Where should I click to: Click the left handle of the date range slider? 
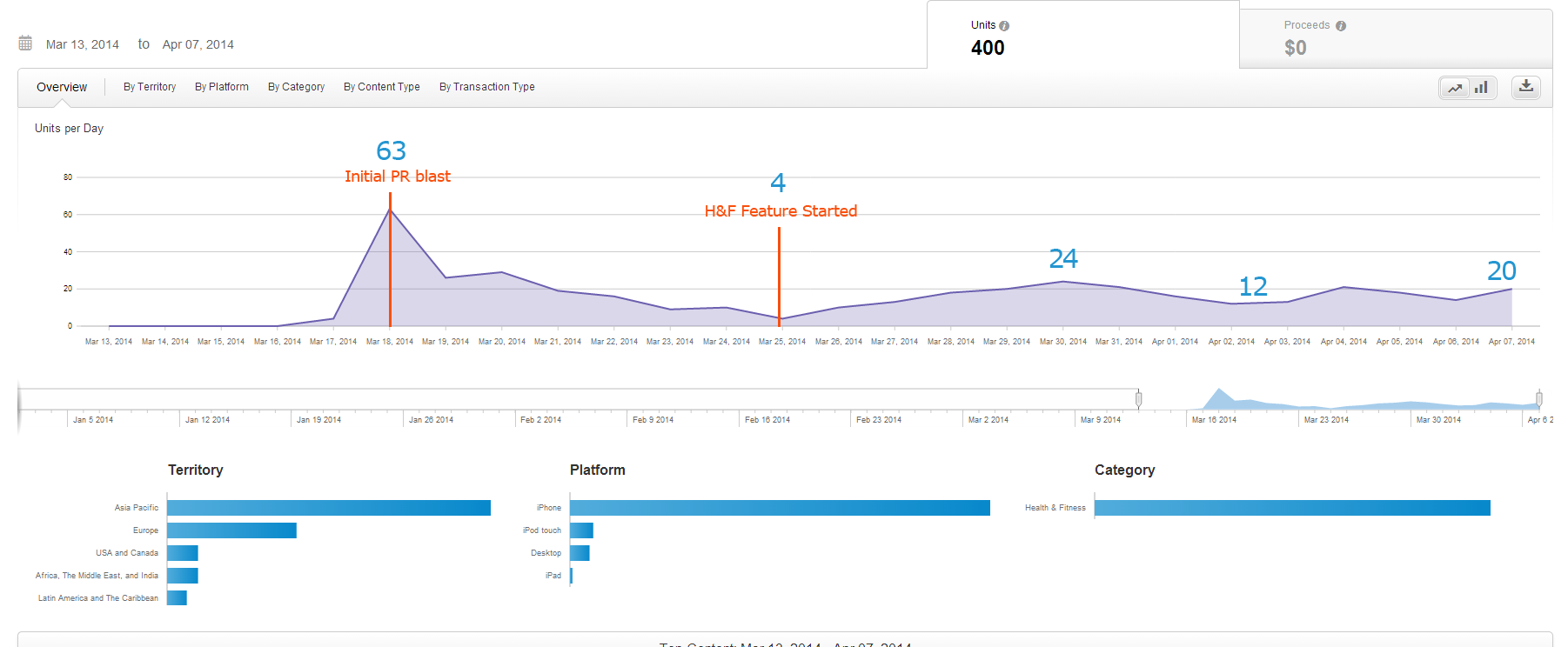1138,399
